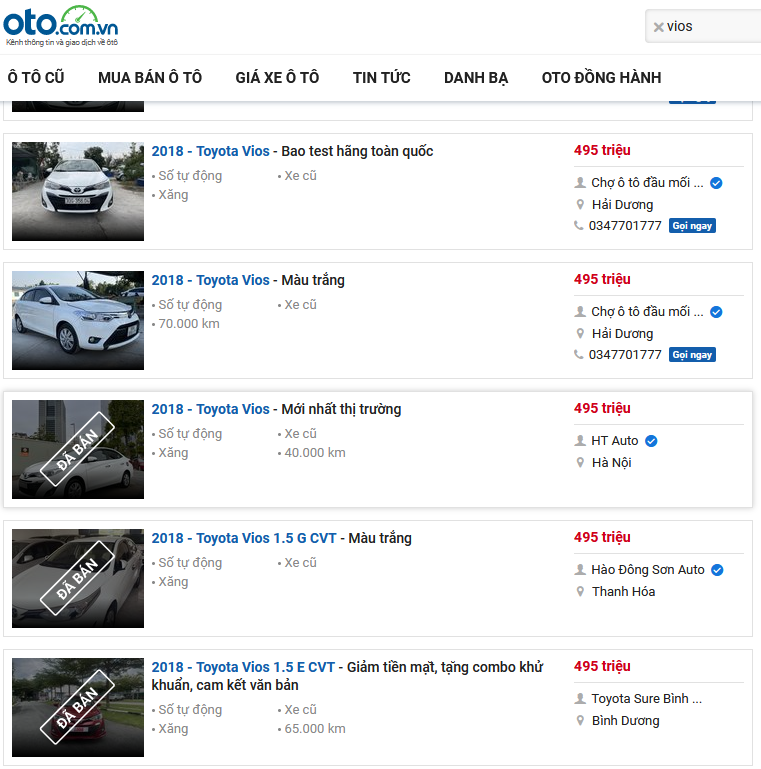Click seller Hào Đông Sơn Auto

[x=648, y=569]
